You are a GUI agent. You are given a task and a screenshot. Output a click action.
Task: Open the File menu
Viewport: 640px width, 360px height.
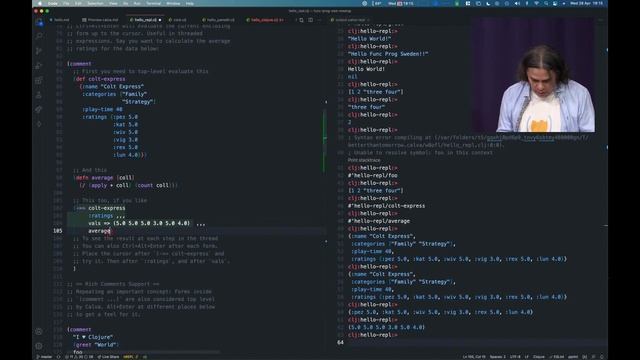[x=66, y=3]
